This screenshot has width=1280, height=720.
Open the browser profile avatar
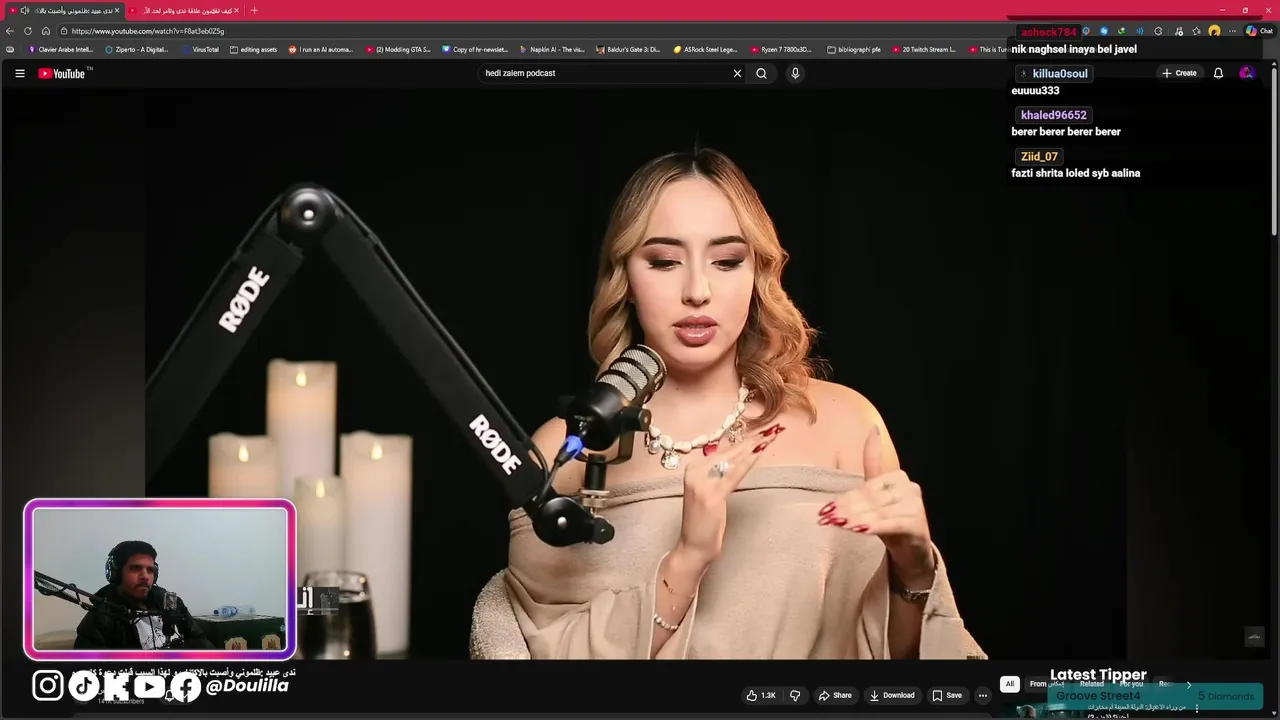coord(1214,31)
